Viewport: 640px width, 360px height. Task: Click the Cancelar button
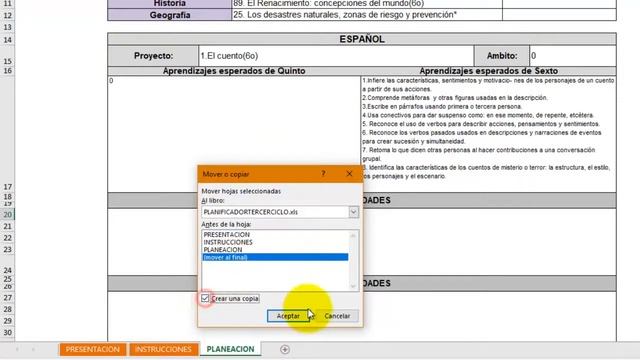[337, 316]
